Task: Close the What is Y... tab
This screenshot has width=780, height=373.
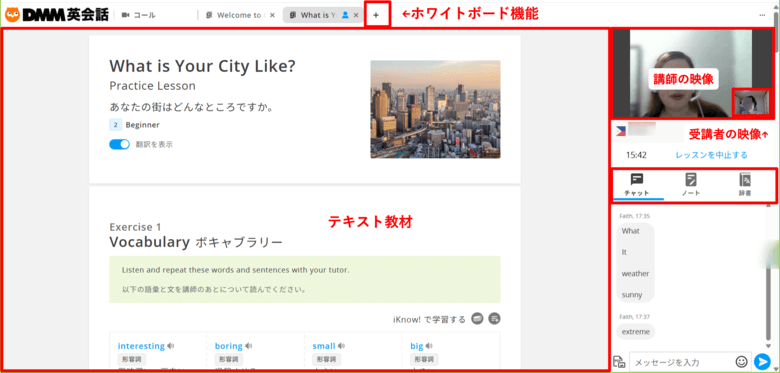Action: (x=356, y=15)
